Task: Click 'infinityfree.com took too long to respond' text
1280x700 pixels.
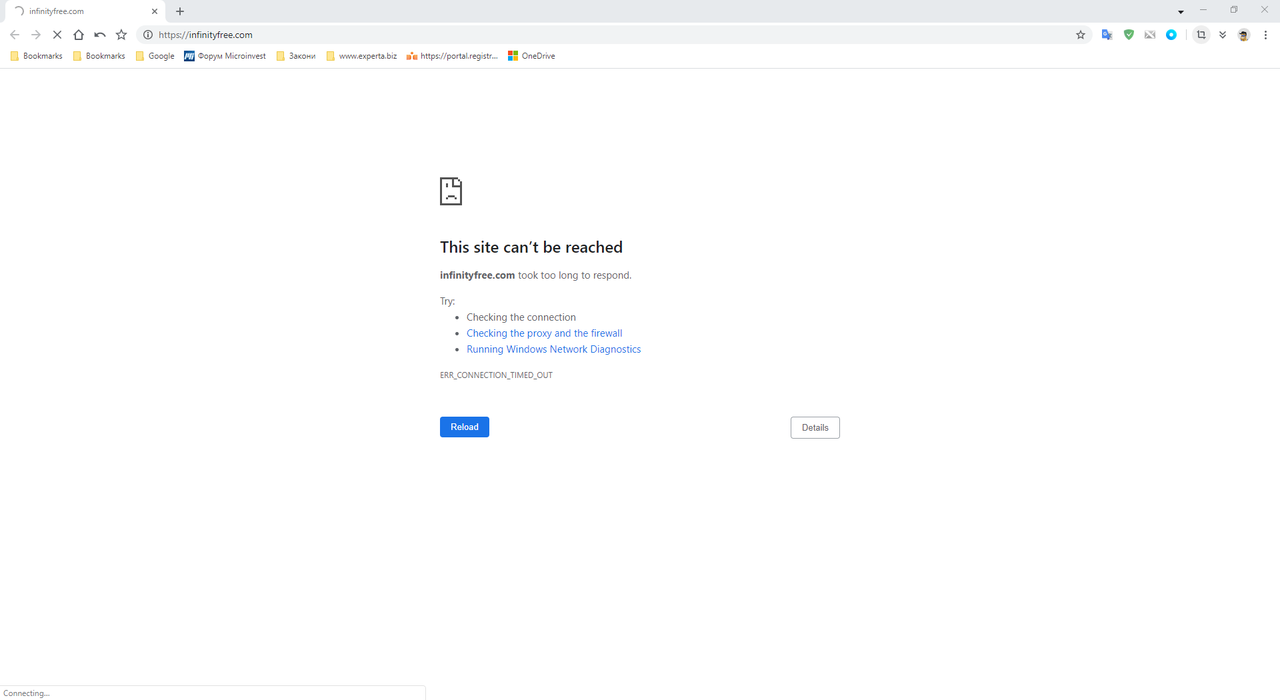Action: pyautogui.click(x=536, y=275)
